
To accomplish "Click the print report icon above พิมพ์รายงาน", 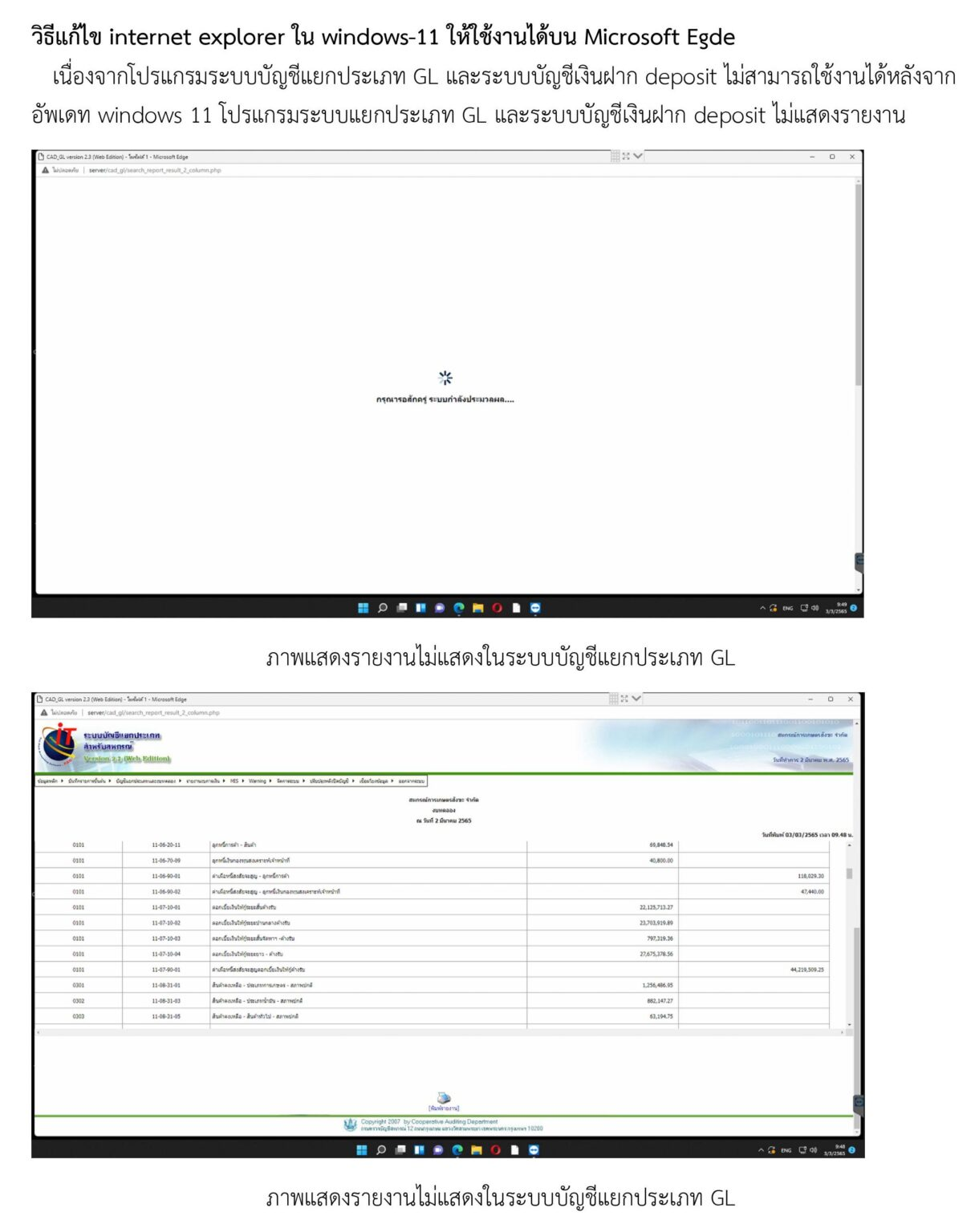I will 442,1097.
